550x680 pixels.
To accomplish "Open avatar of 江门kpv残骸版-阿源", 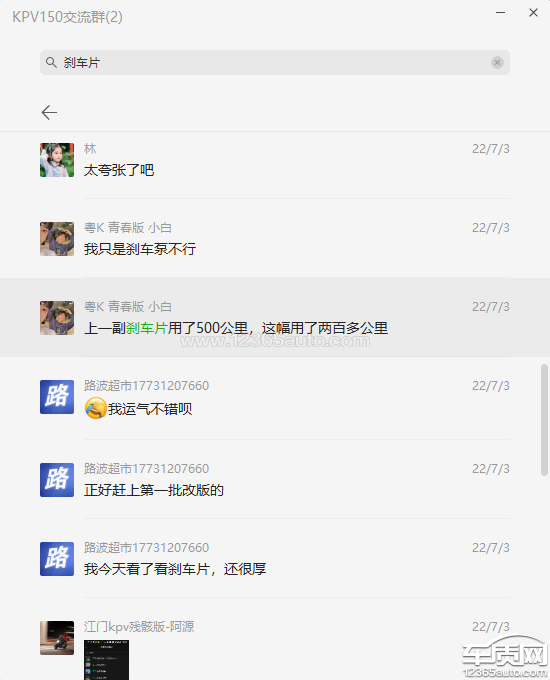I will [x=57, y=638].
